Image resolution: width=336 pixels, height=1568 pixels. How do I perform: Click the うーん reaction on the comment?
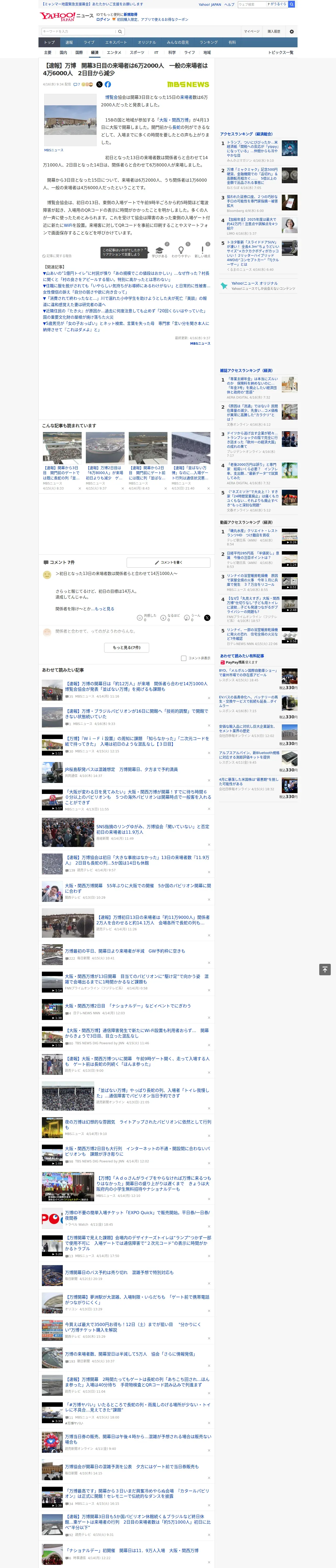pyautogui.click(x=192, y=617)
